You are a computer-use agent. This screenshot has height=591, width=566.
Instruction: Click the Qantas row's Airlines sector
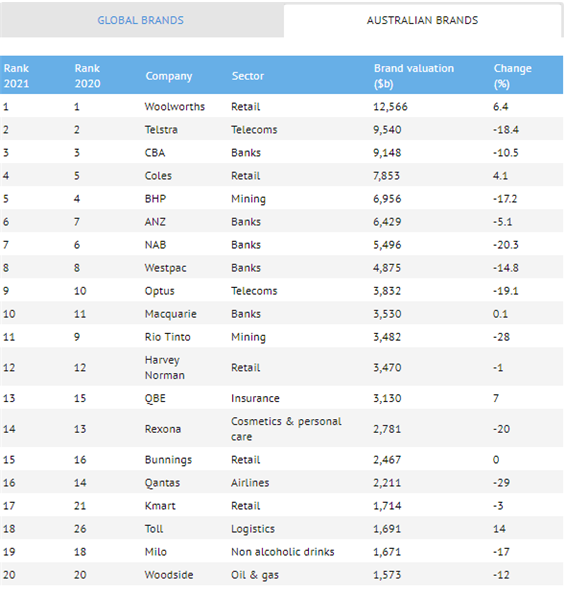coord(250,483)
